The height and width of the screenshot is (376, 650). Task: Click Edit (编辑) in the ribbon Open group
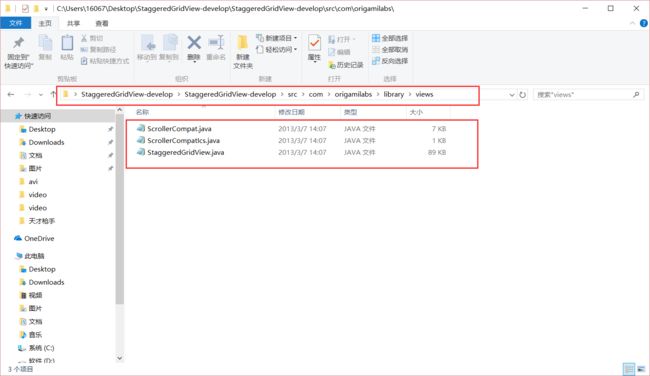pyautogui.click(x=339, y=52)
